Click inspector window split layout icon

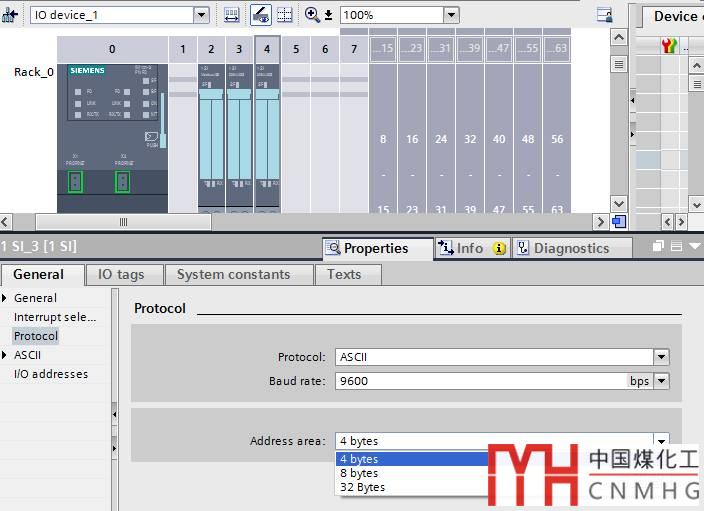pos(677,246)
